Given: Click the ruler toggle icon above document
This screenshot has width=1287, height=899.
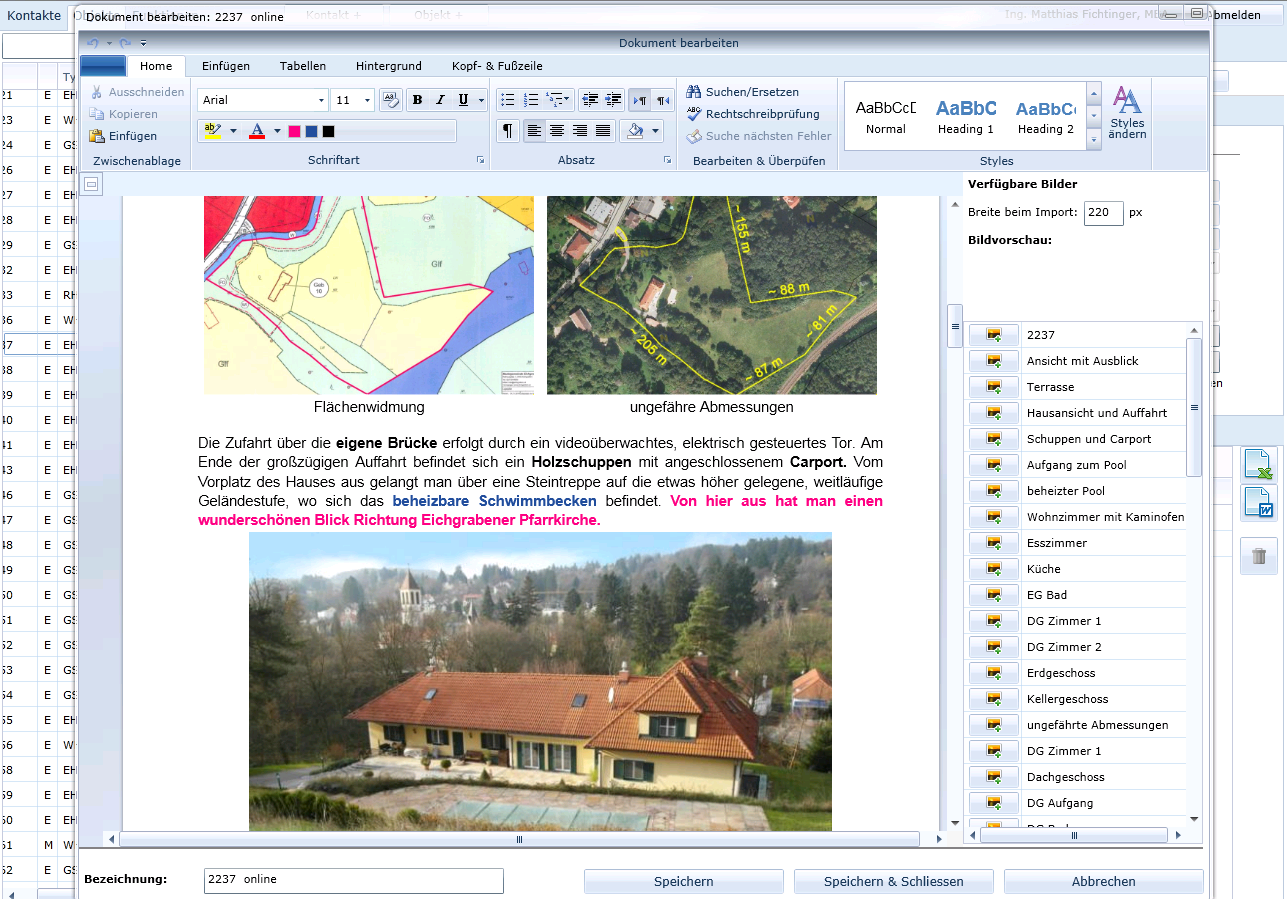Looking at the screenshot, I should [x=91, y=184].
